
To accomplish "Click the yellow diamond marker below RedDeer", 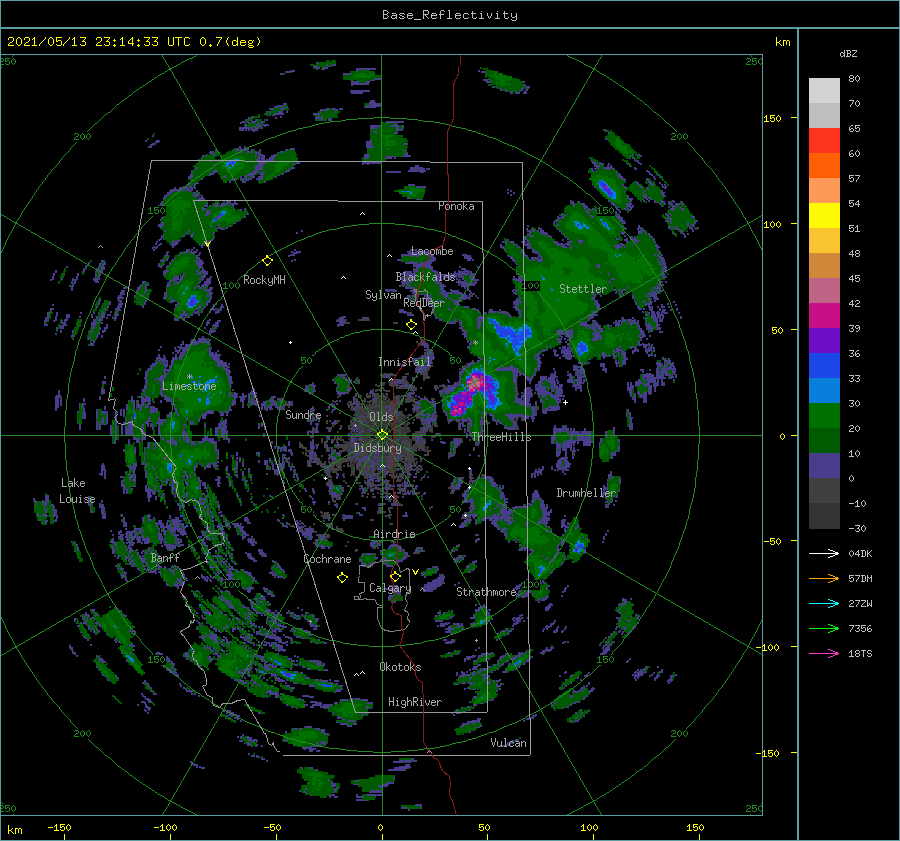I will pos(411,325).
